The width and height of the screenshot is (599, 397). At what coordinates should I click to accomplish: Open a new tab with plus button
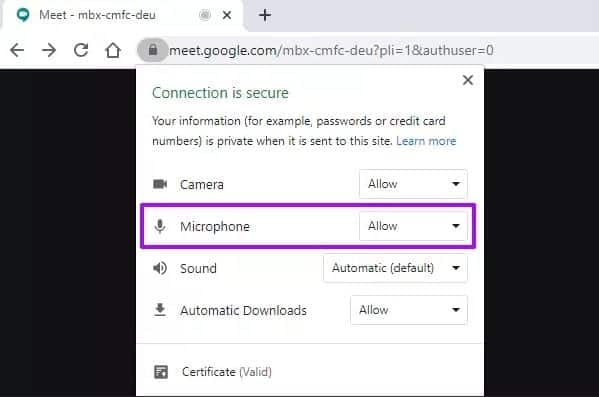(265, 15)
